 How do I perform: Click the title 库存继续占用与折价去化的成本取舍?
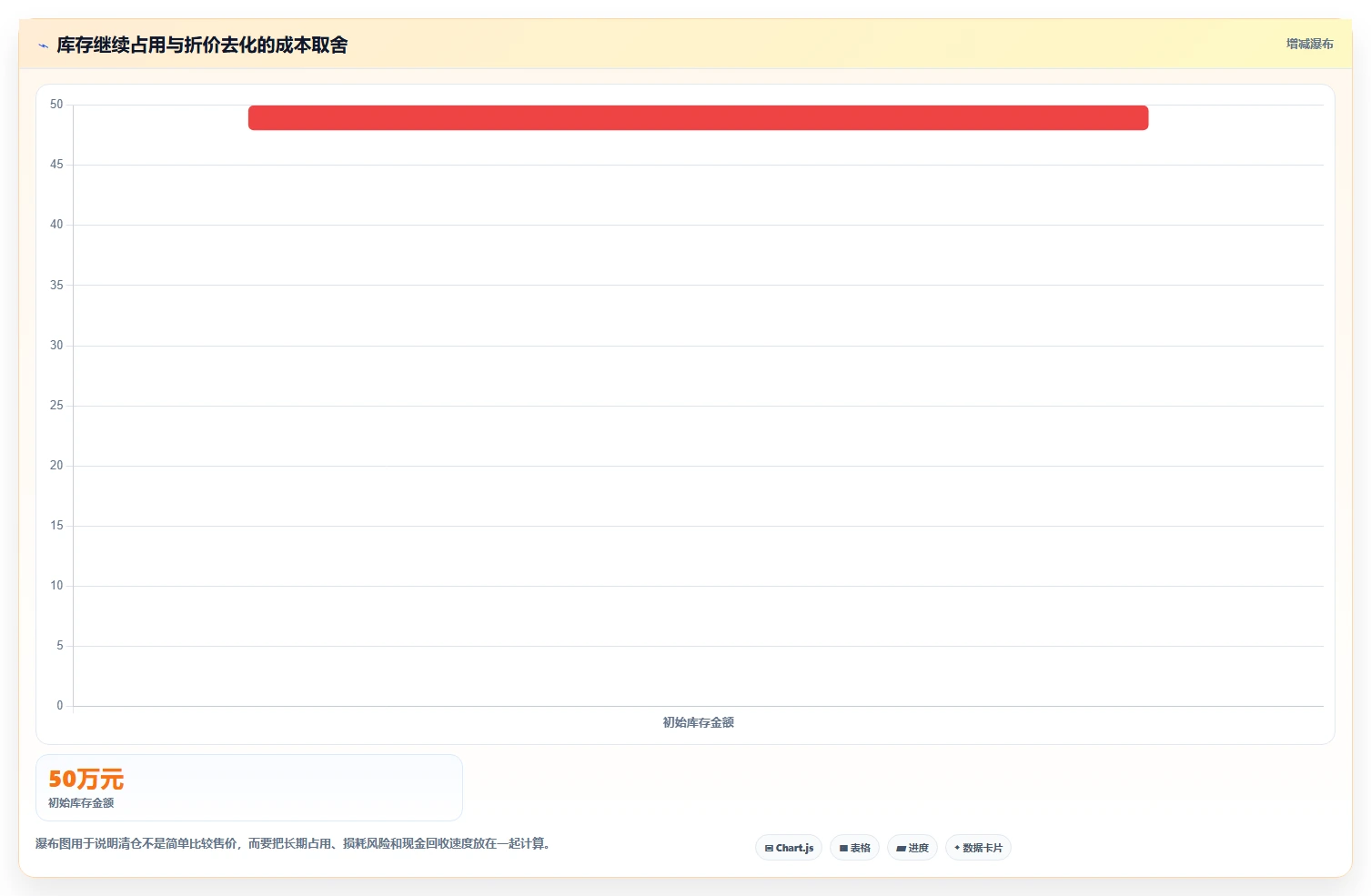pos(202,45)
